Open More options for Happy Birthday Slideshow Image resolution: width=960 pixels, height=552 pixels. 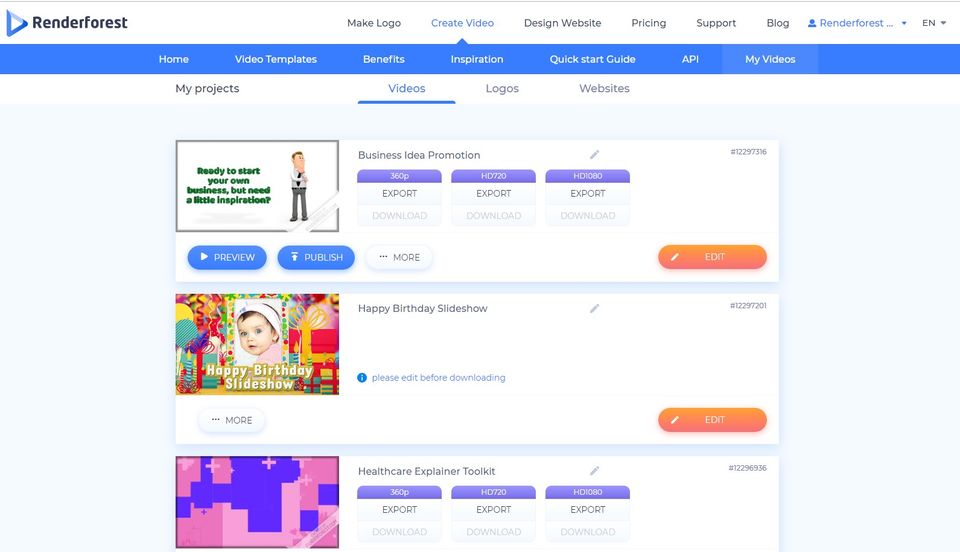231,420
